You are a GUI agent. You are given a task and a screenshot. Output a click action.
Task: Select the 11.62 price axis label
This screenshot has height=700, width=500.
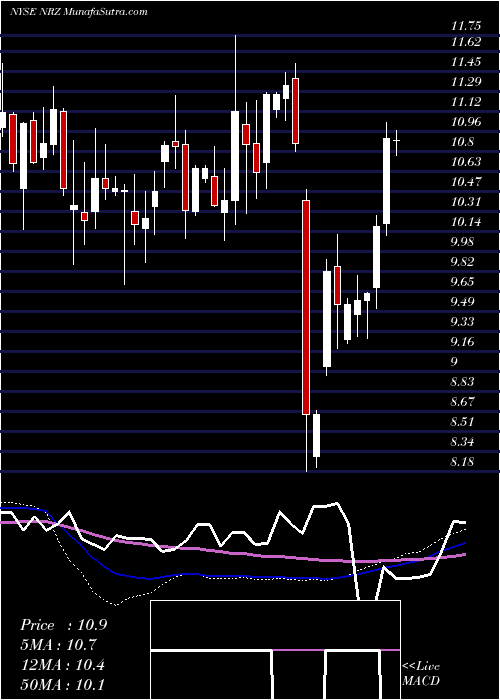pyautogui.click(x=466, y=42)
